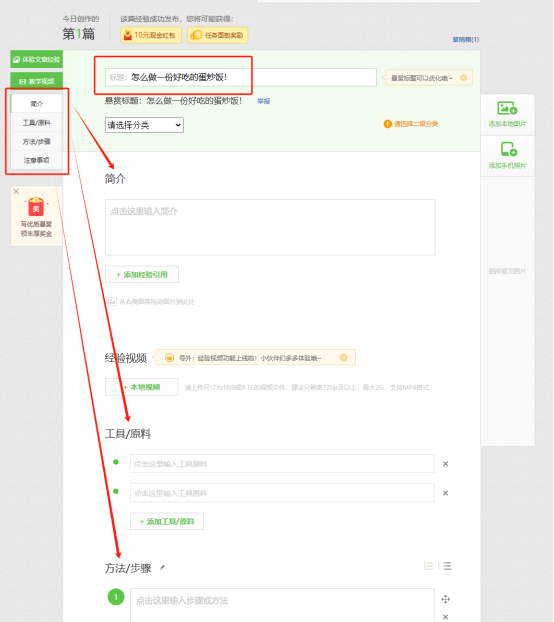This screenshot has height=622, width=554.
Task: Select 工具/原料 in the left navigation
Action: point(36,123)
